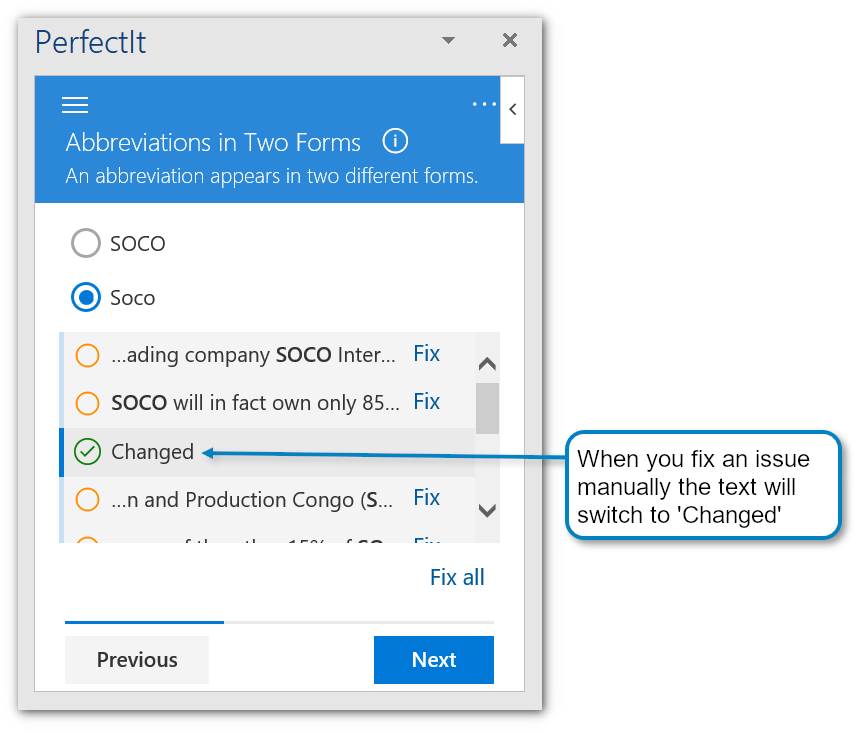Select the SOCO radio button

[x=87, y=243]
